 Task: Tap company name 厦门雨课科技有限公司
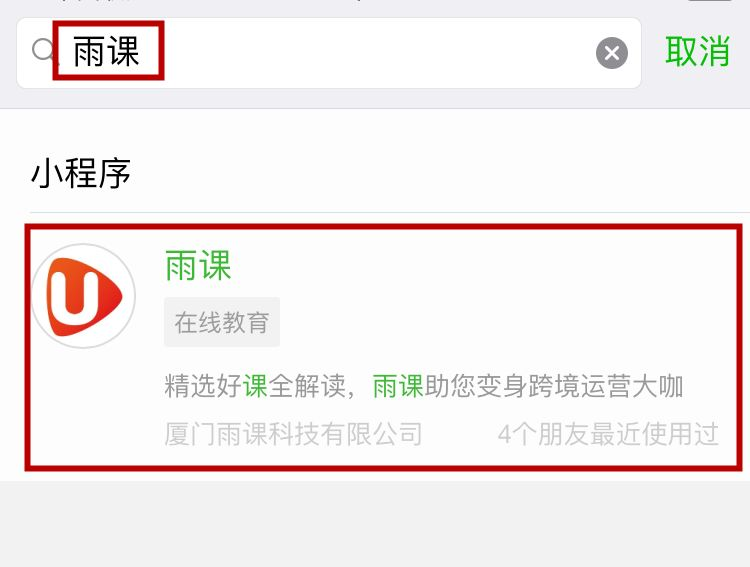[293, 434]
